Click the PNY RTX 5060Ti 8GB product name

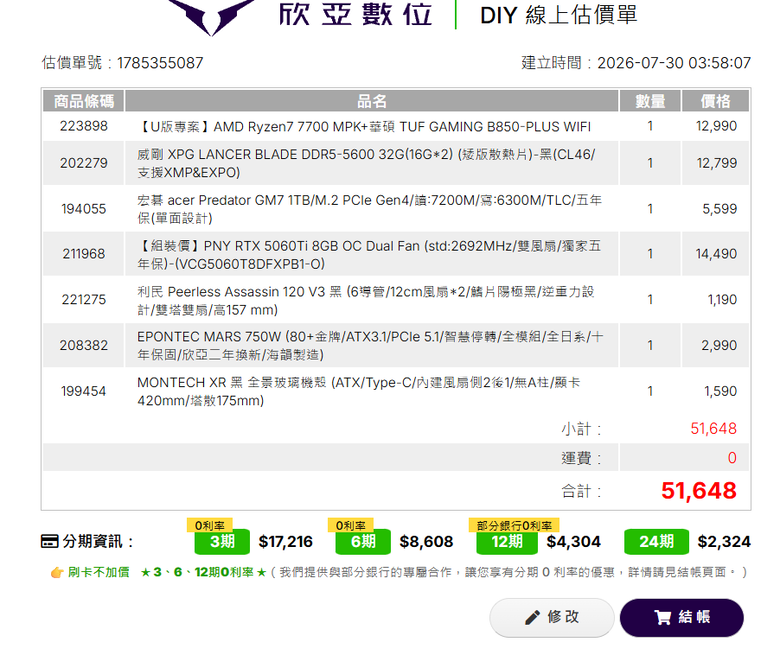click(x=369, y=255)
